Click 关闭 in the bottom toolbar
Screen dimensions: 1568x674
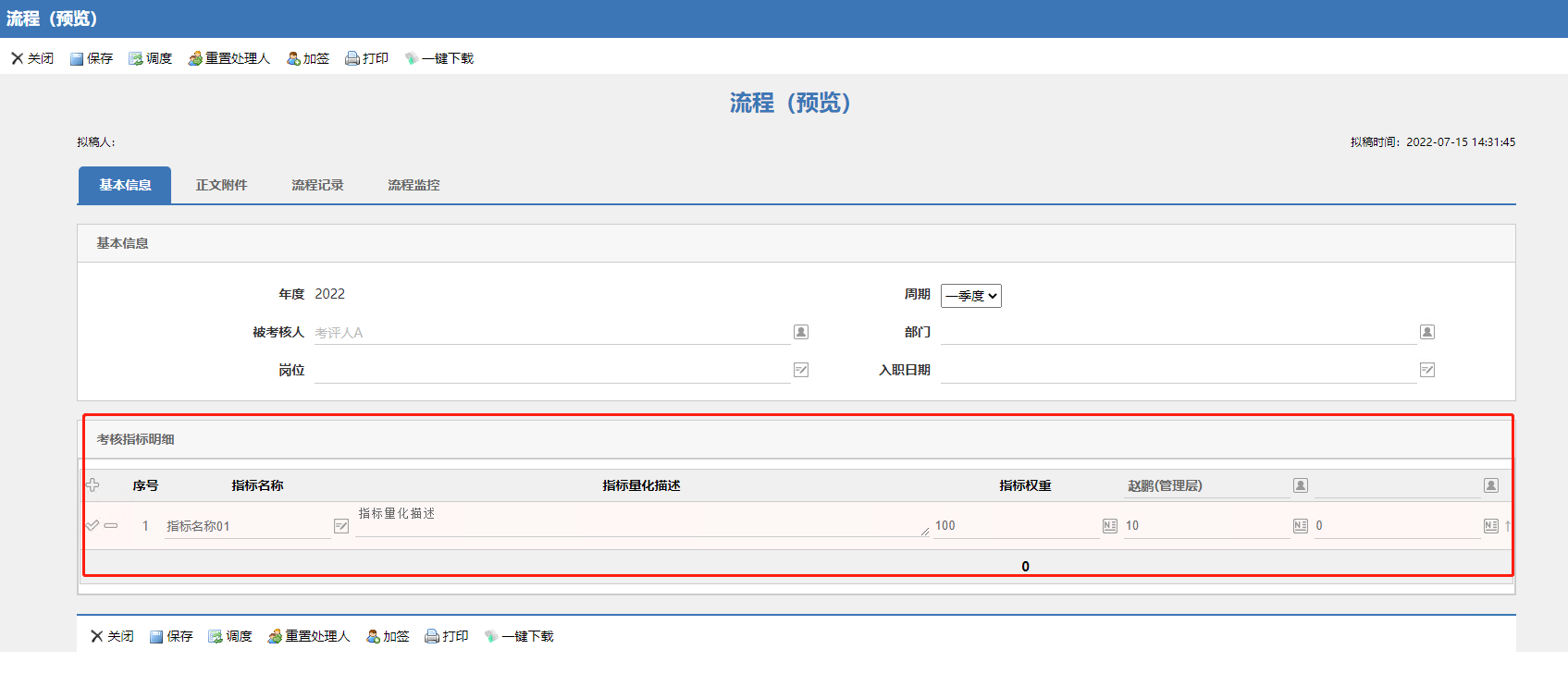[112, 636]
